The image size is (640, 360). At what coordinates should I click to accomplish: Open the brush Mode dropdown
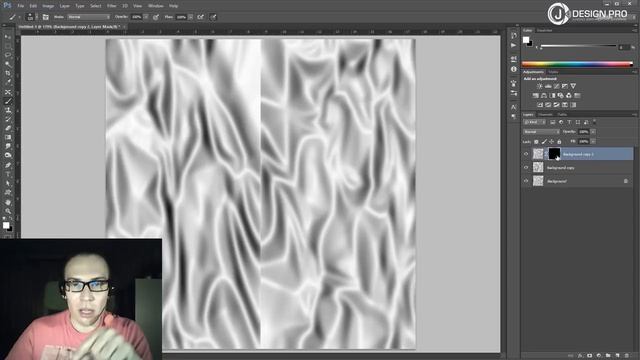[x=89, y=17]
